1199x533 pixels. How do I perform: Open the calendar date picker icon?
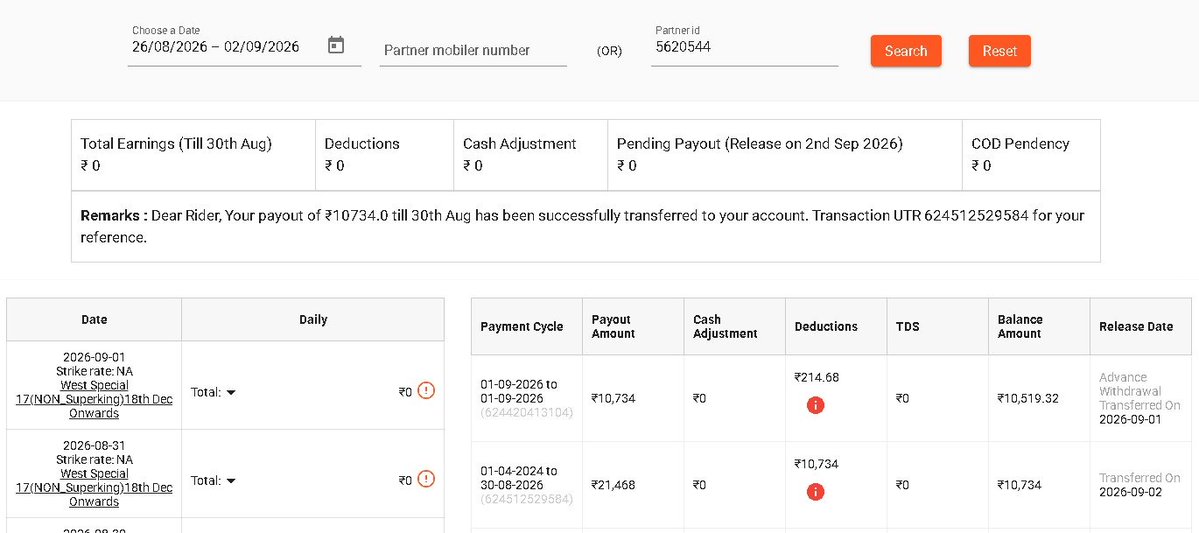coord(336,45)
